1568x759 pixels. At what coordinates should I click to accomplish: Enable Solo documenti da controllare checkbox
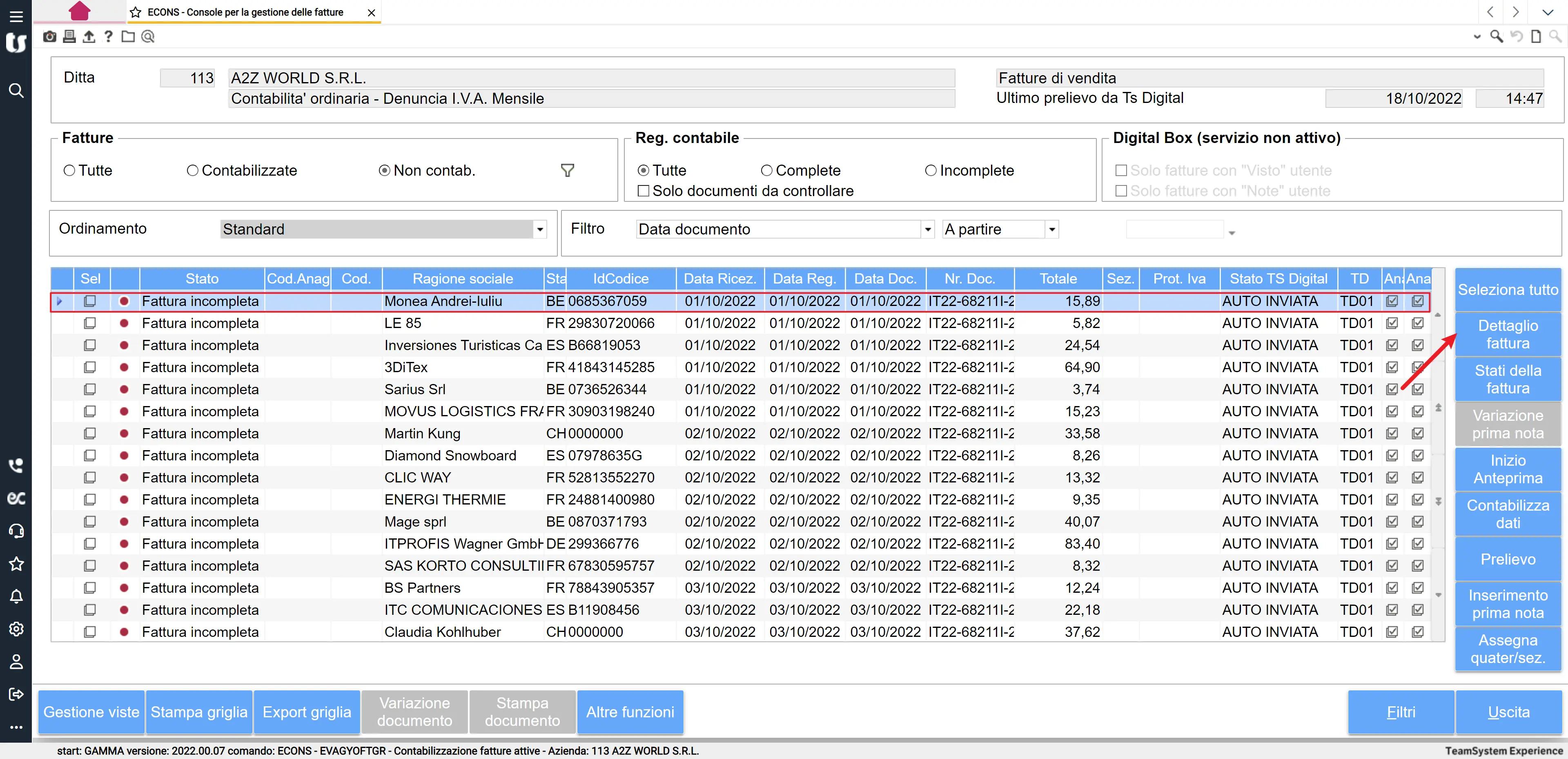(643, 191)
